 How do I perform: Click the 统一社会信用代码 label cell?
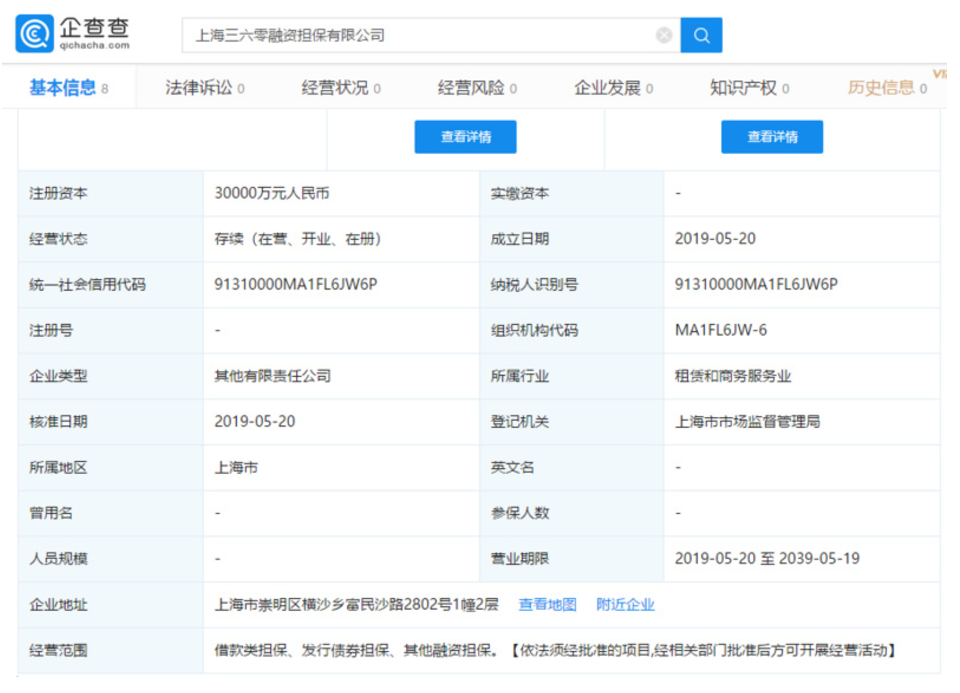coord(111,285)
